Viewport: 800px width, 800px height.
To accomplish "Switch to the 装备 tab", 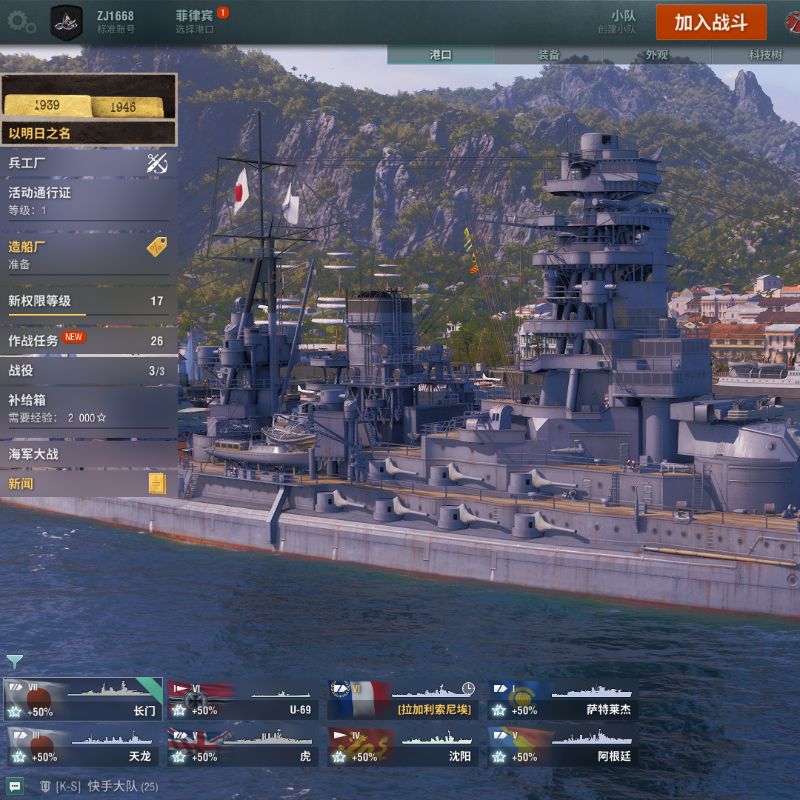I will tap(548, 55).
